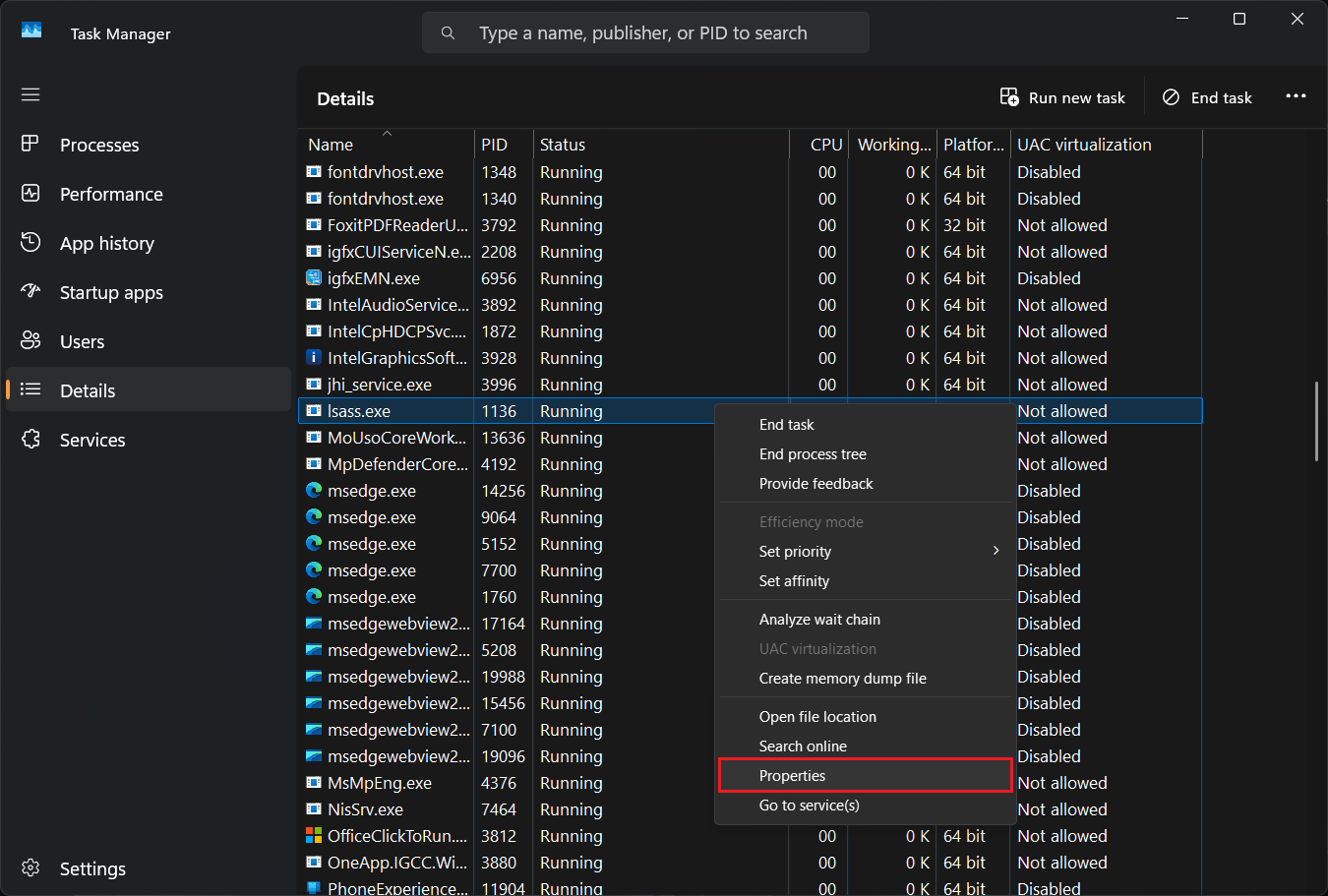This screenshot has height=896, width=1328.
Task: Click the three-dot more options button
Action: 1296,96
